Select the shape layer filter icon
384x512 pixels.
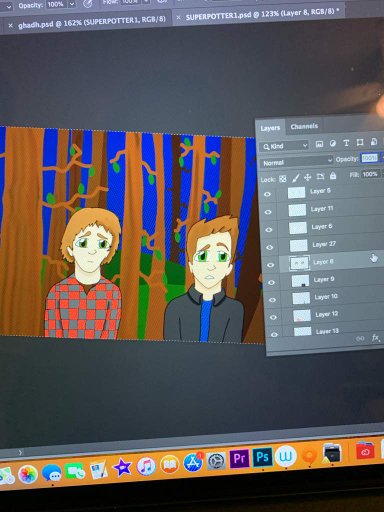click(x=360, y=143)
